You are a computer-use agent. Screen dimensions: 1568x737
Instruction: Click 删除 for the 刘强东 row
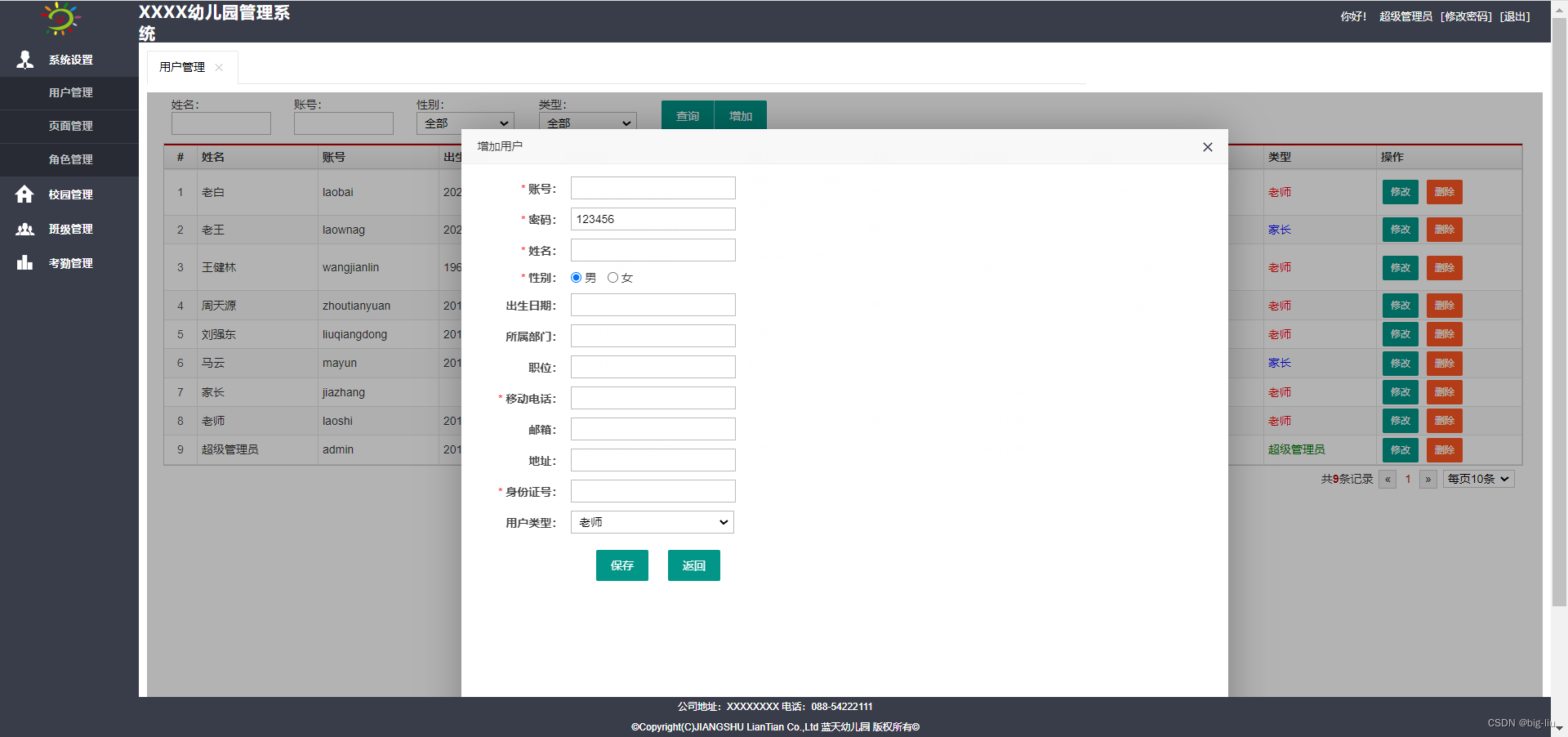[x=1445, y=334]
